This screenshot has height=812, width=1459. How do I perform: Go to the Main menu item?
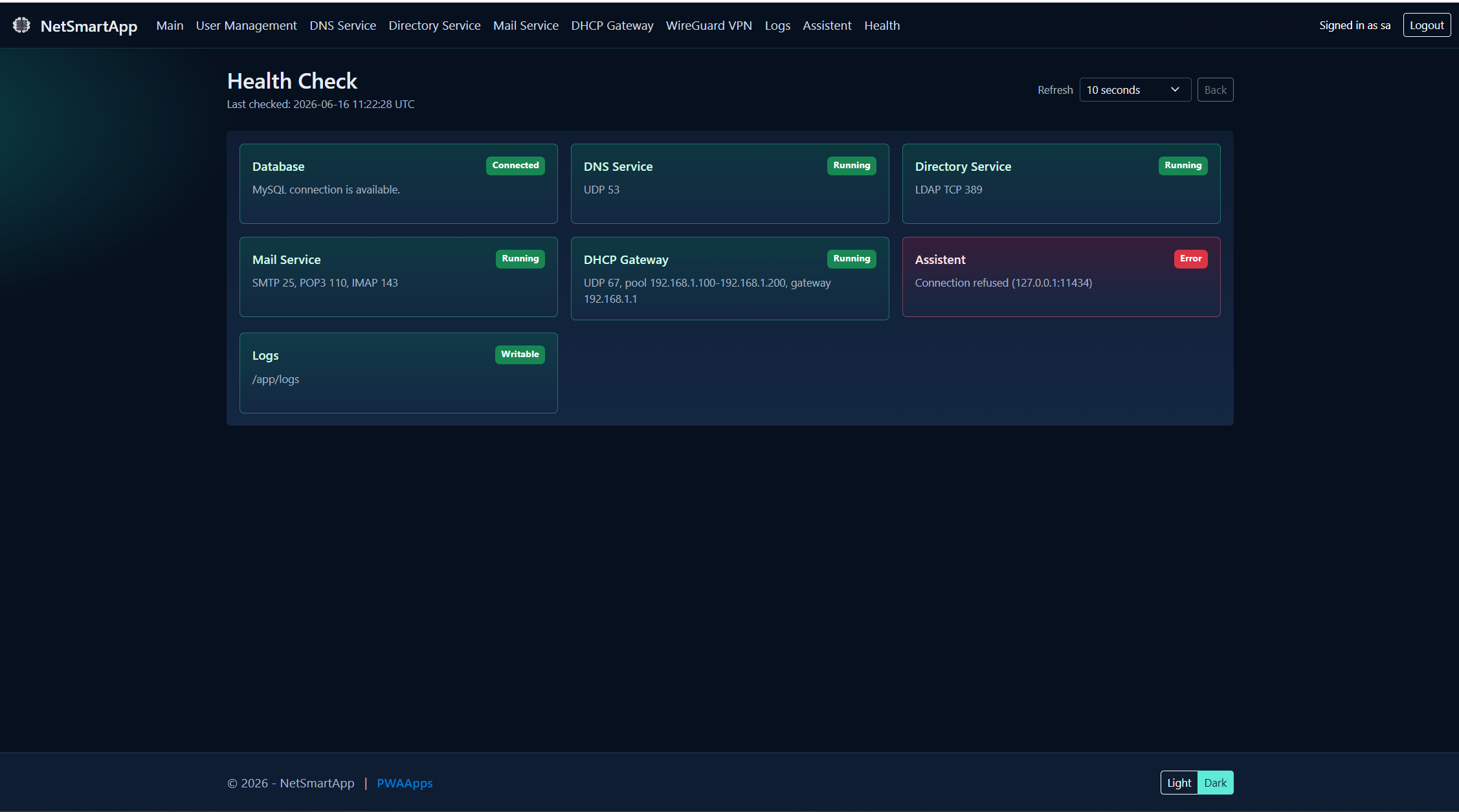[170, 25]
